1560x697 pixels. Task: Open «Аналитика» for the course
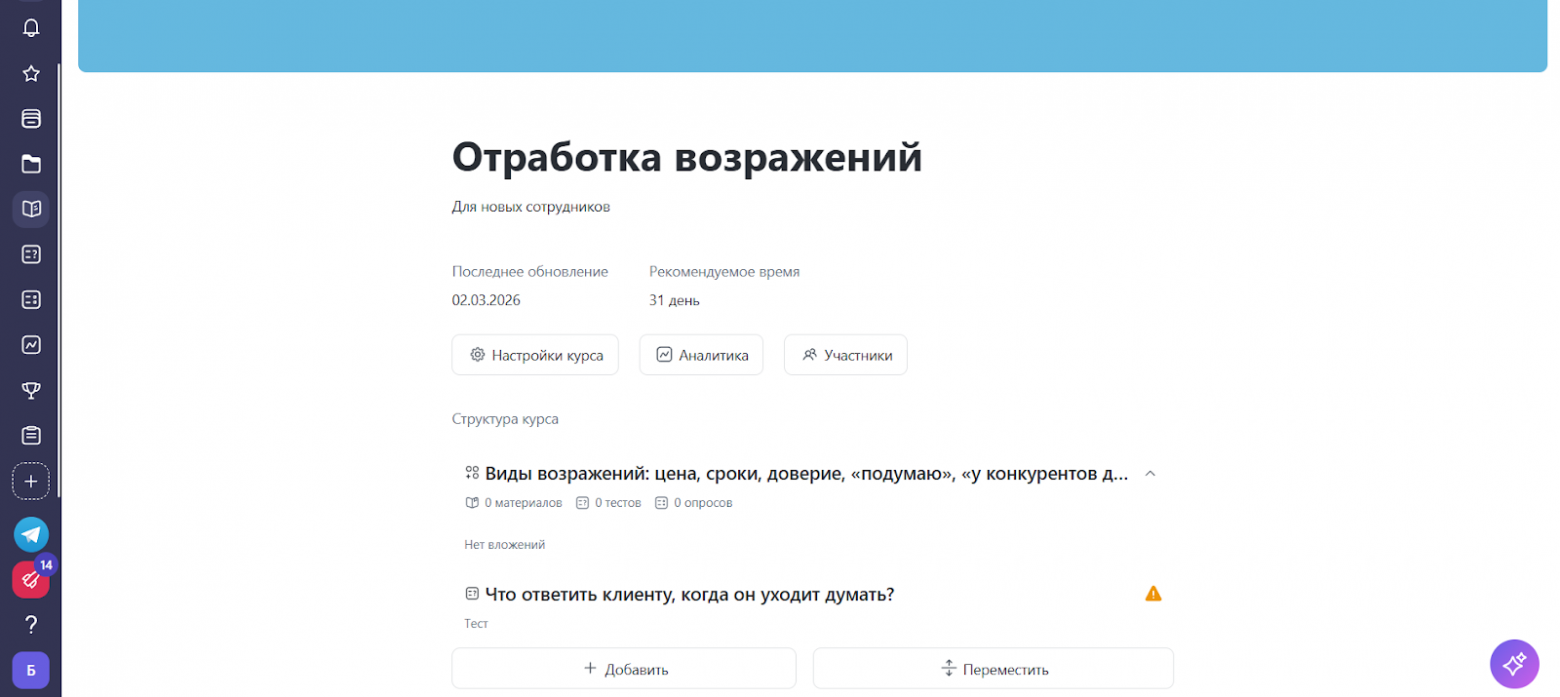[x=701, y=354]
